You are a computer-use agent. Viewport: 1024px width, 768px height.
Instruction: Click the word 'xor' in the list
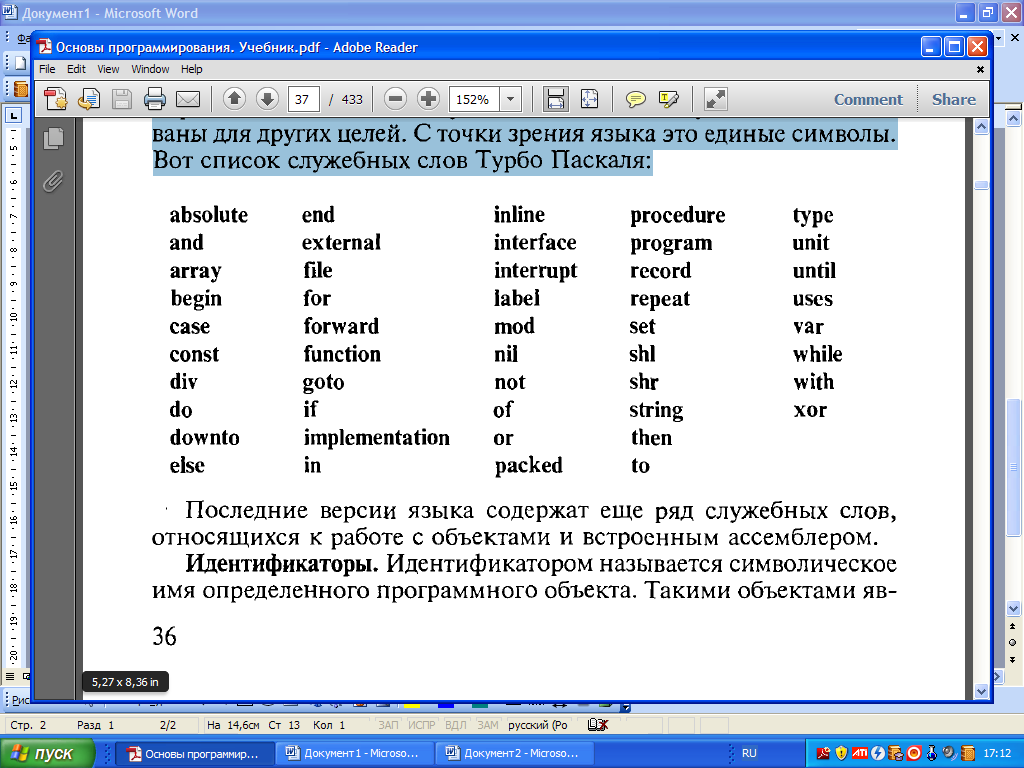(x=810, y=410)
